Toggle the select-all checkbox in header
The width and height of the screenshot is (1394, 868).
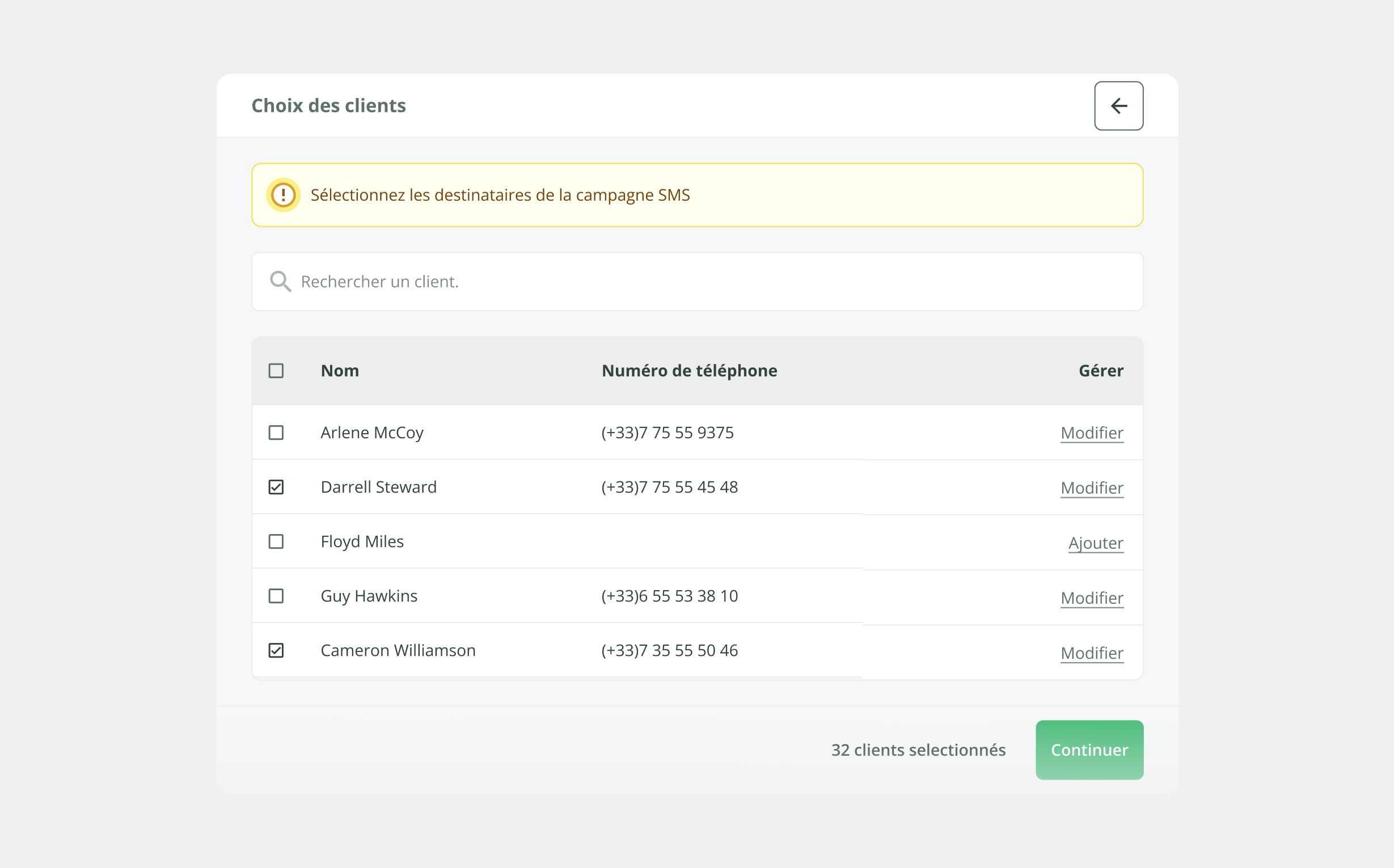coord(276,371)
